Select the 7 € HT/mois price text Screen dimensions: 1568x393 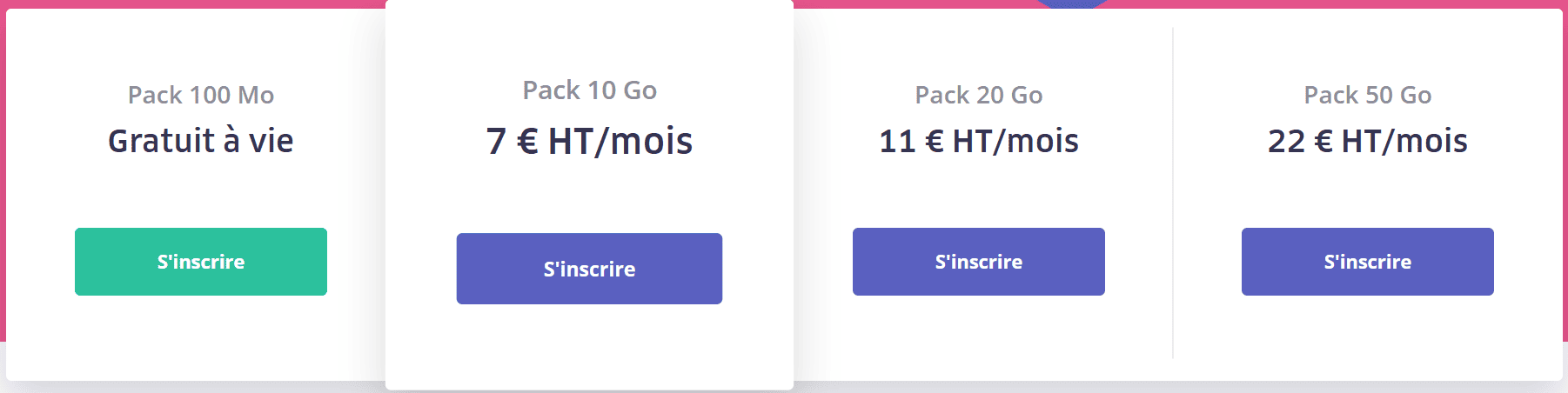tap(589, 141)
